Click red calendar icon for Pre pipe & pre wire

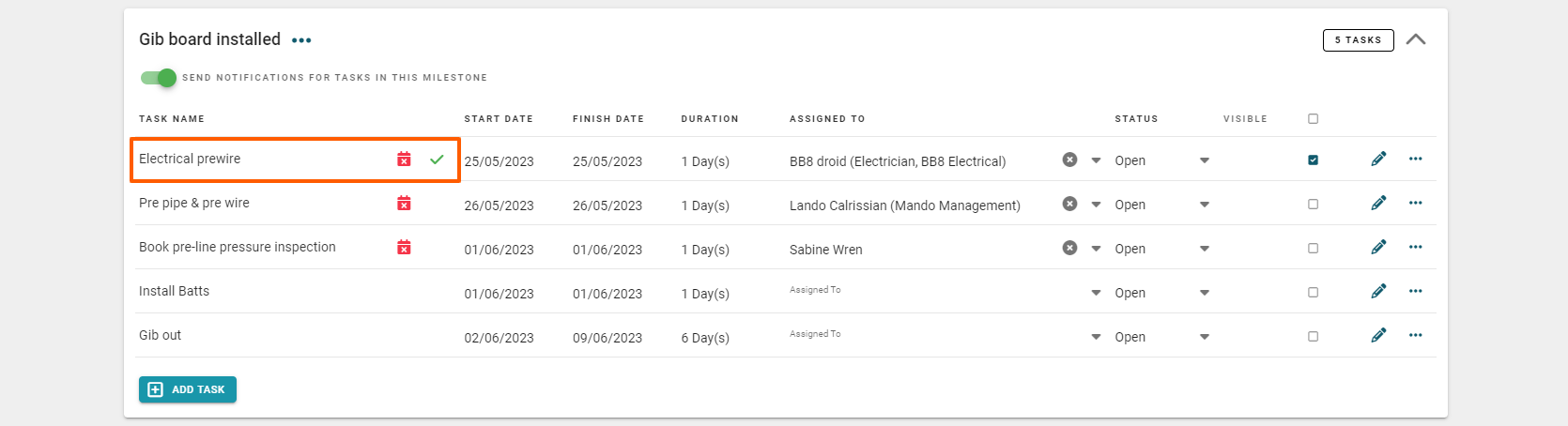(x=404, y=204)
